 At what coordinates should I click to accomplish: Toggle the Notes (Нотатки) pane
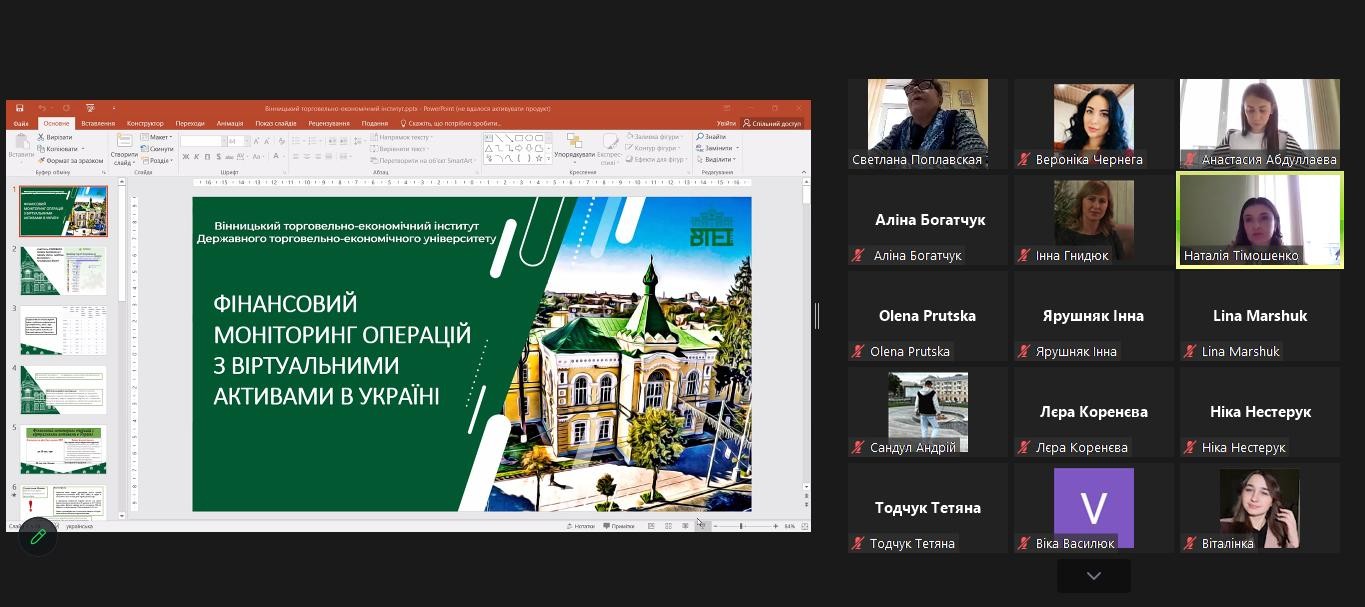[x=580, y=526]
